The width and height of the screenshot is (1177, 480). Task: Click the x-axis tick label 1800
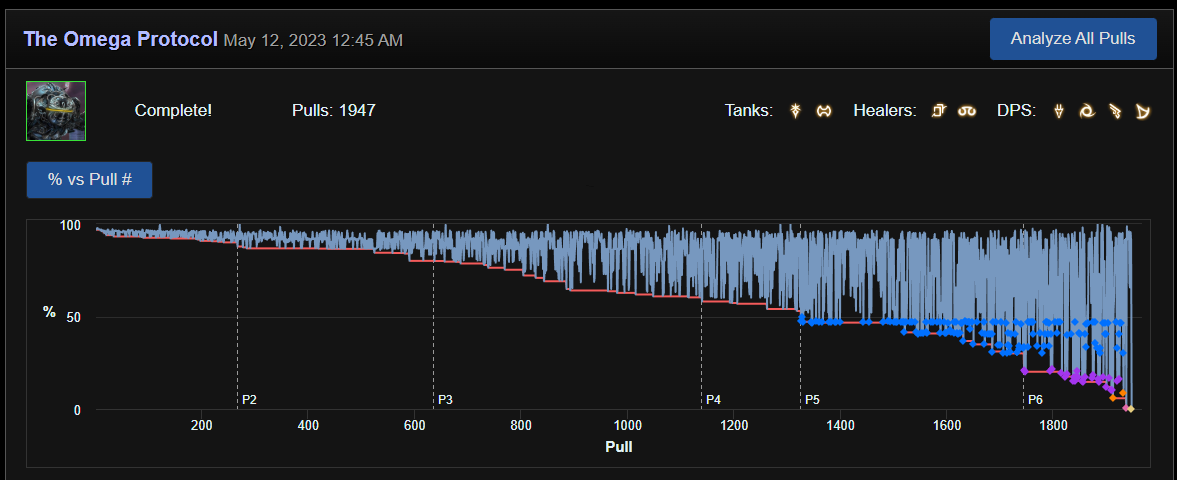[x=1052, y=425]
